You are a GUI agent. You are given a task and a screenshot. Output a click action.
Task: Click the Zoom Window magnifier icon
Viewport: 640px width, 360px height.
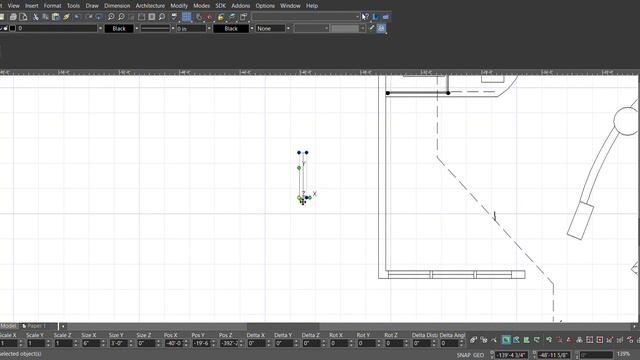162,17
